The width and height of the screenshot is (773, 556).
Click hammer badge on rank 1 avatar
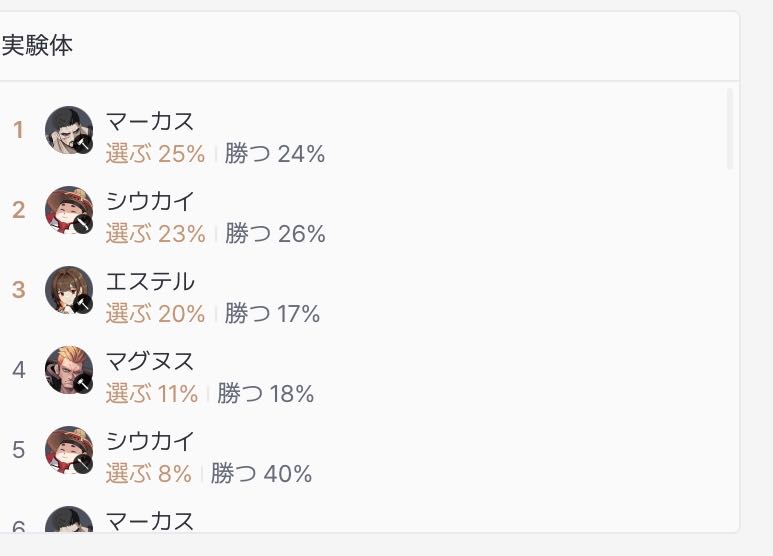click(x=83, y=144)
